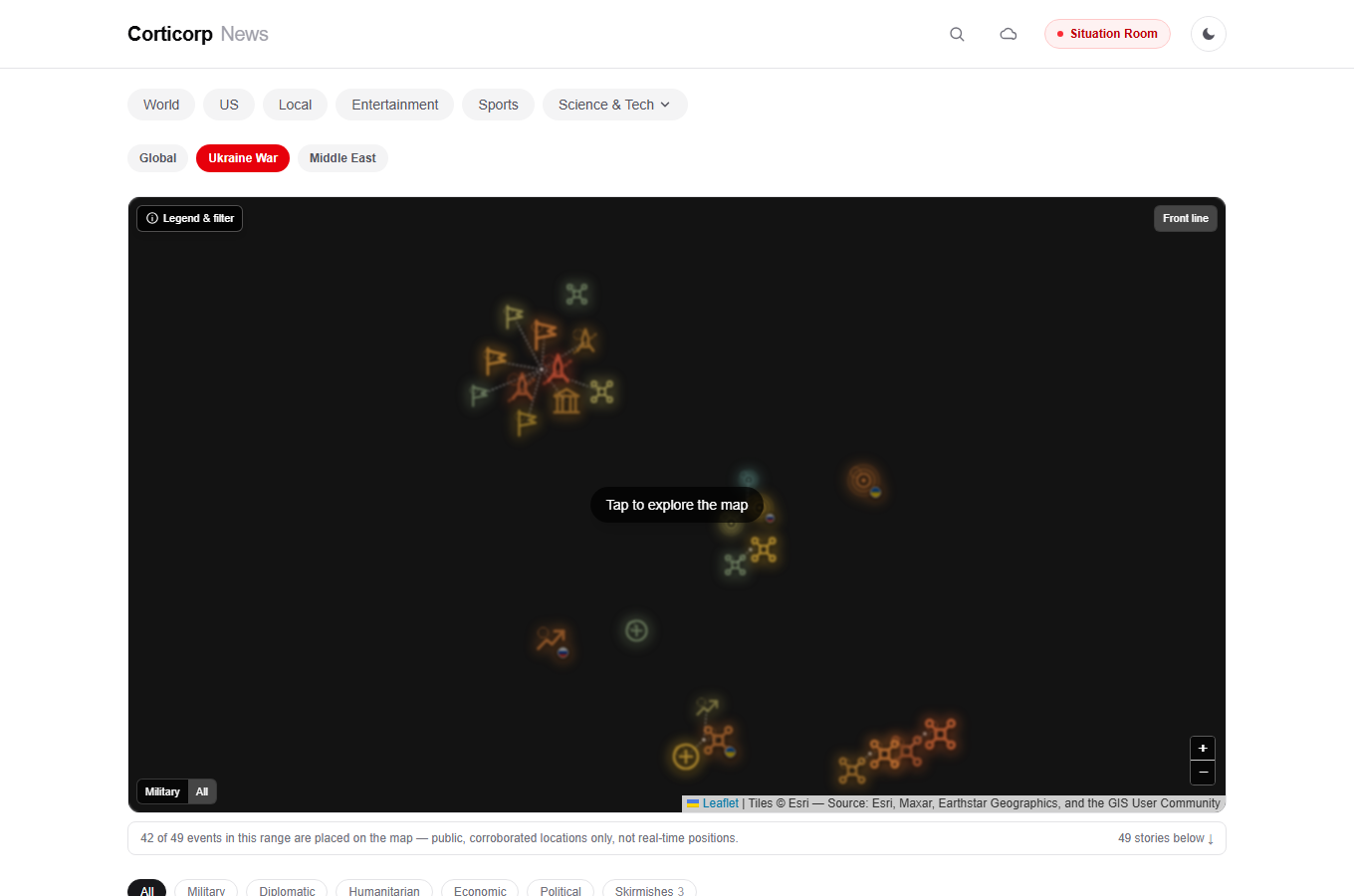
Task: Click the green drone marker next to yellow drone
Action: (735, 565)
